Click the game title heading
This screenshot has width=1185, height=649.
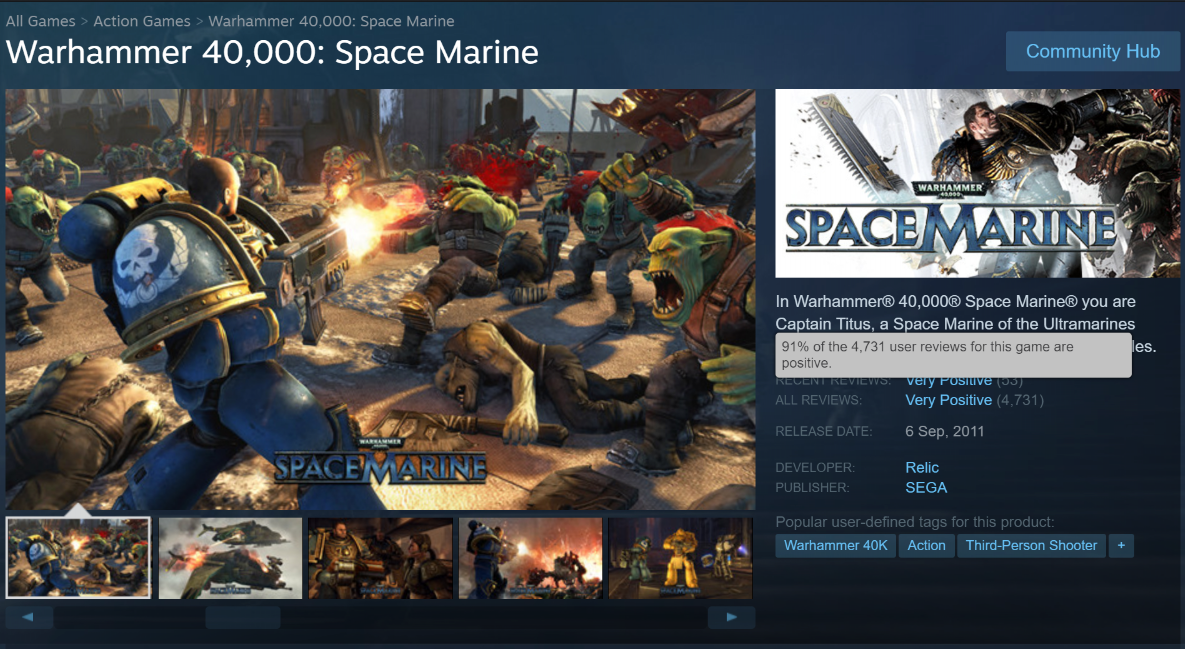tap(272, 52)
